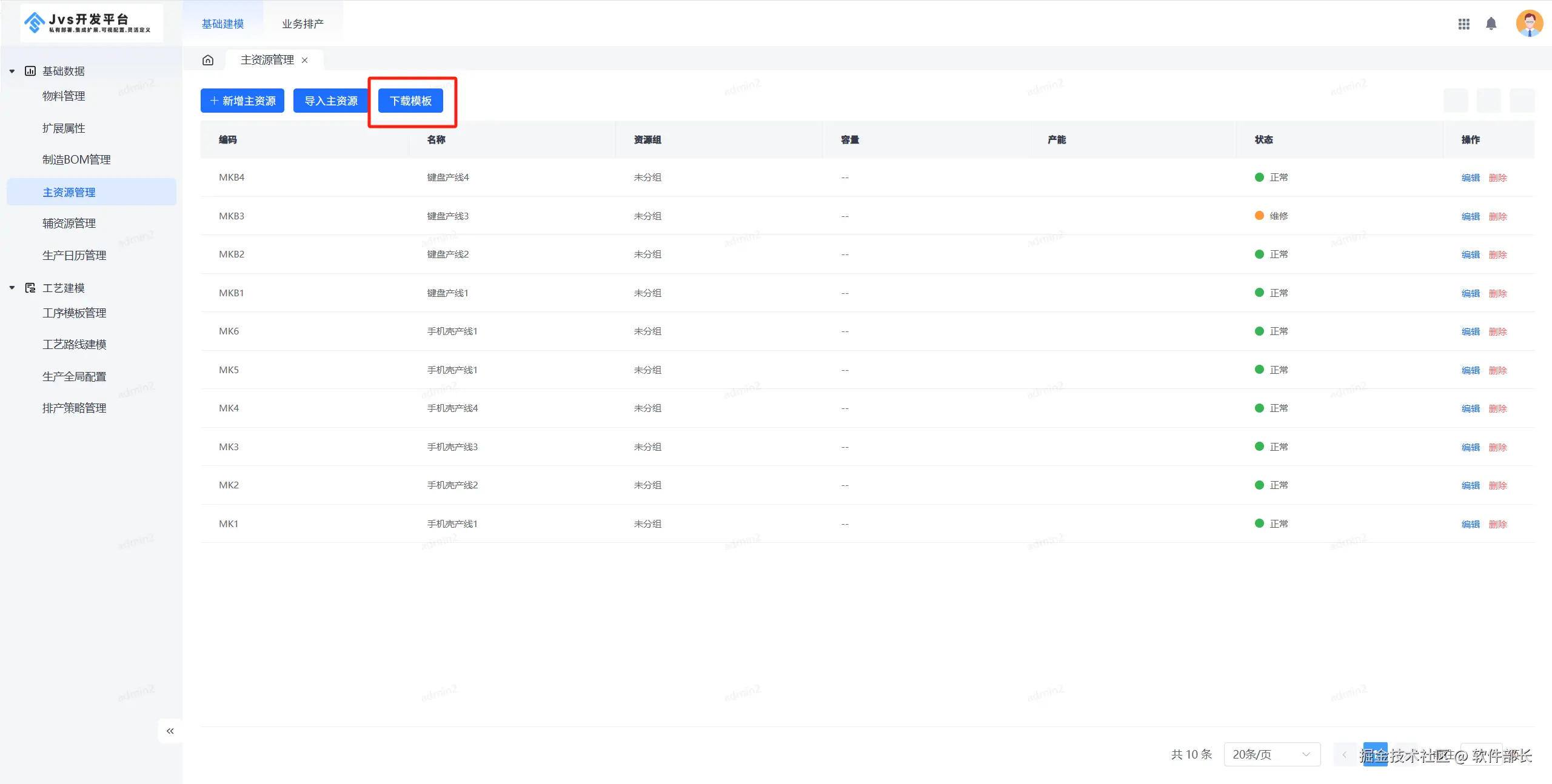
Task: Click the notification bell icon
Action: pyautogui.click(x=1491, y=24)
